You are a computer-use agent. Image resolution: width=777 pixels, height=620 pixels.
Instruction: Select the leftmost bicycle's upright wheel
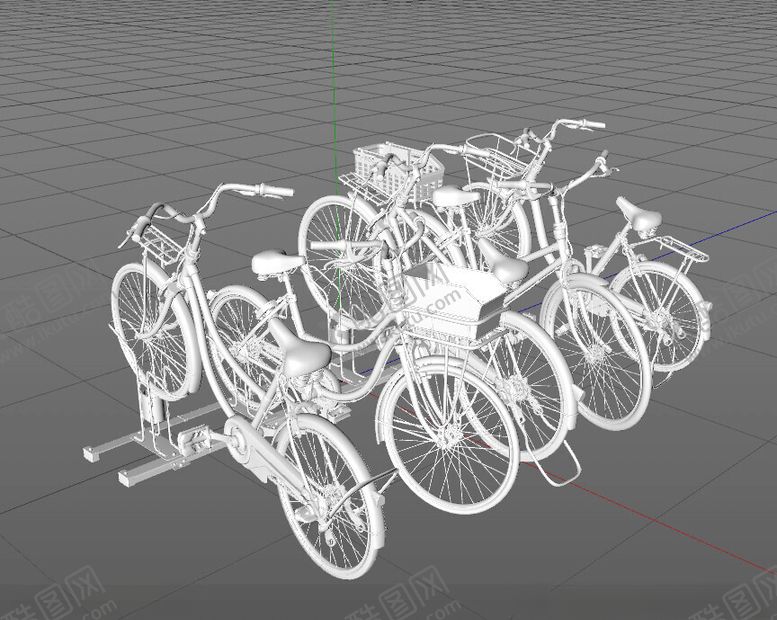tap(150, 330)
